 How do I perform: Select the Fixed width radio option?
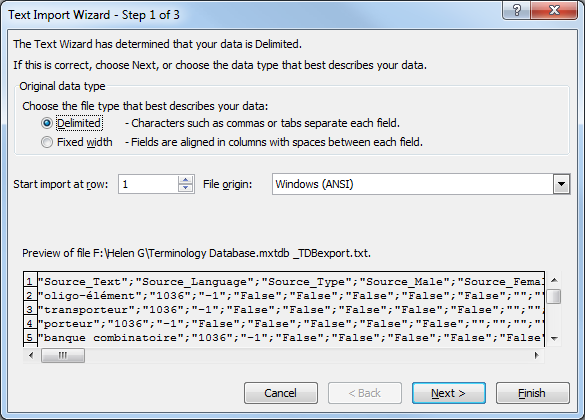(x=47, y=142)
